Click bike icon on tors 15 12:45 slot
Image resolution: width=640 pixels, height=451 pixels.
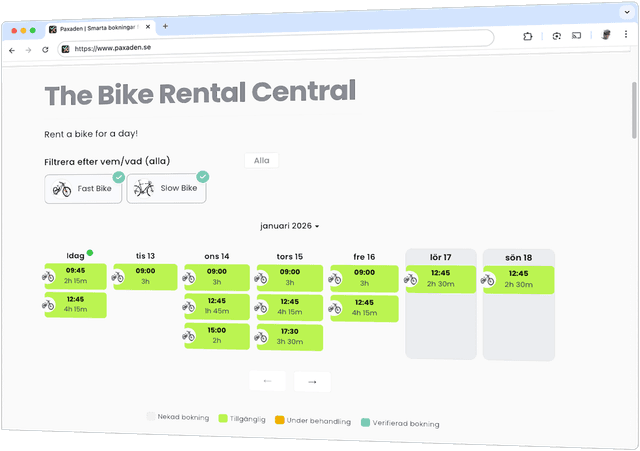(261, 307)
